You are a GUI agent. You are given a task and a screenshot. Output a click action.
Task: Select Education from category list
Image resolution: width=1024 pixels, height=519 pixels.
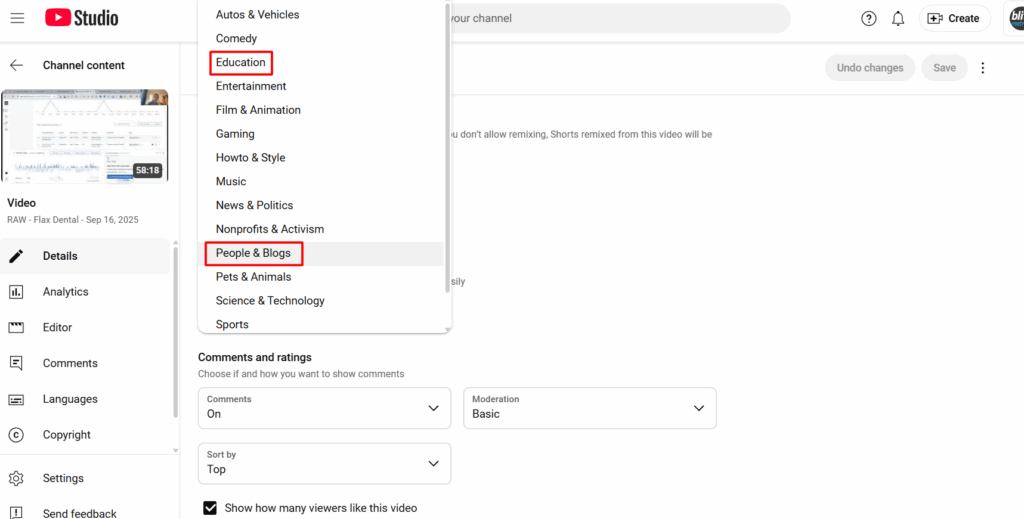coord(241,62)
